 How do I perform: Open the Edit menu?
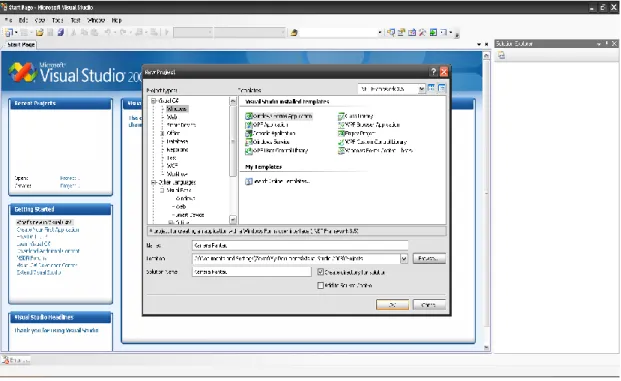tap(23, 20)
